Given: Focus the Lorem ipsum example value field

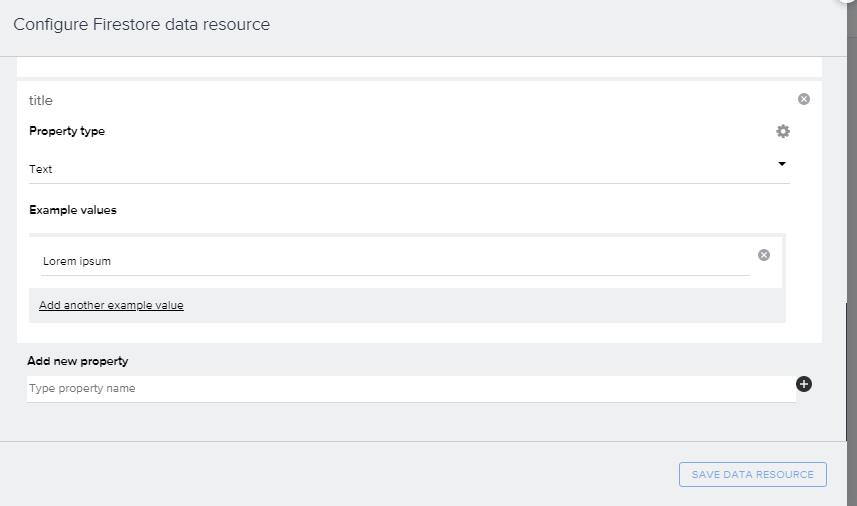Looking at the screenshot, I should [x=395, y=261].
